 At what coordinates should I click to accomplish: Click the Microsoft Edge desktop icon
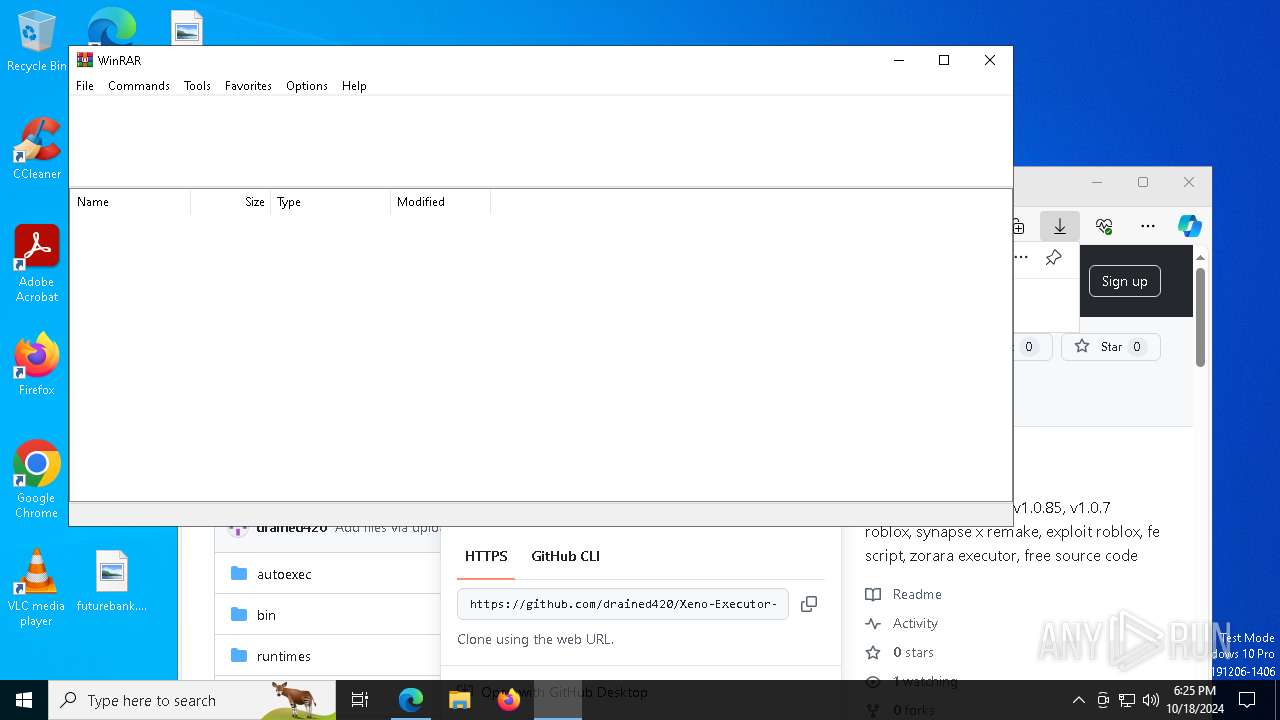112,26
